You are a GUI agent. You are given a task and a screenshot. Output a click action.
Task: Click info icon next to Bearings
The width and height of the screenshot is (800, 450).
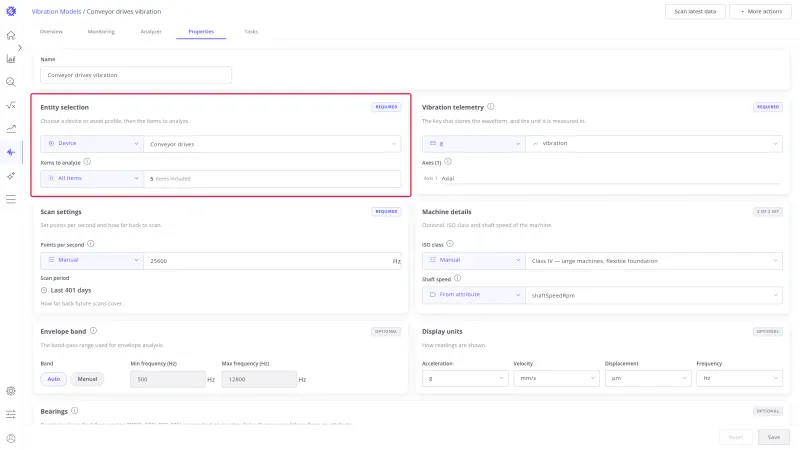74,411
